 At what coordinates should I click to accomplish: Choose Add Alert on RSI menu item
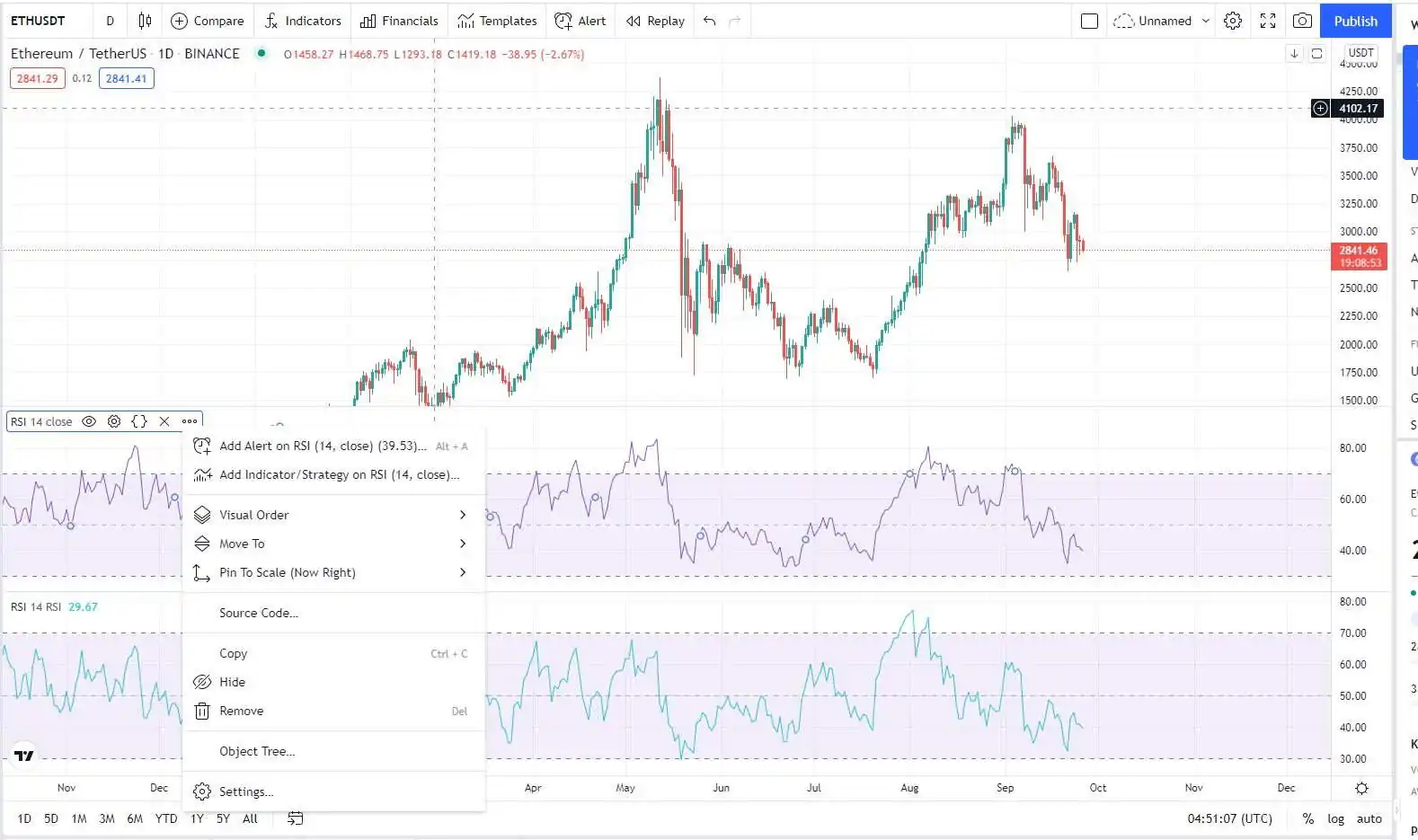pos(333,446)
